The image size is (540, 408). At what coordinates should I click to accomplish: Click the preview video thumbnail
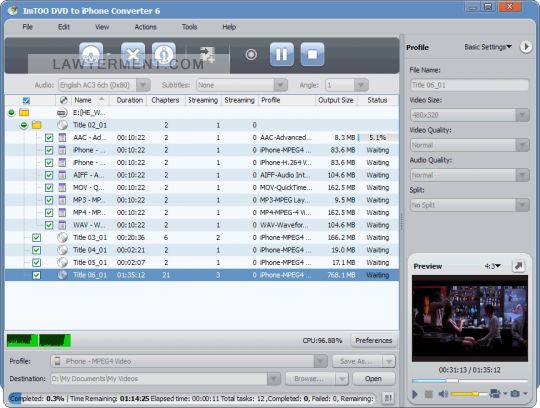point(470,318)
